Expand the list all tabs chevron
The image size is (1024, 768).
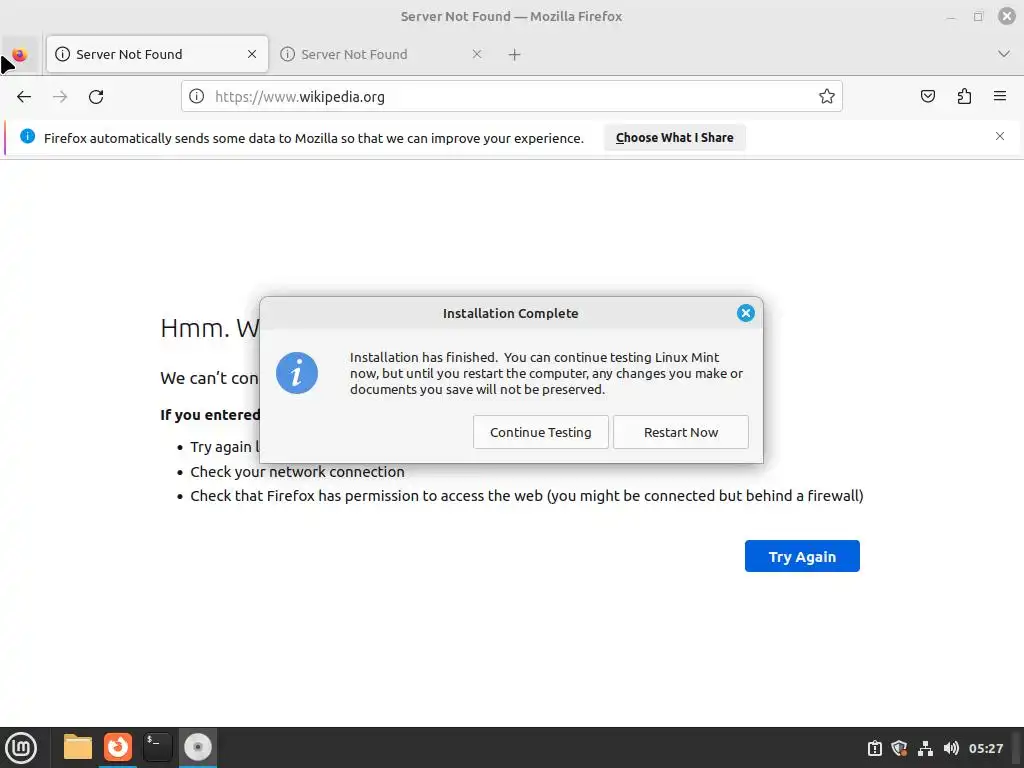click(1004, 54)
